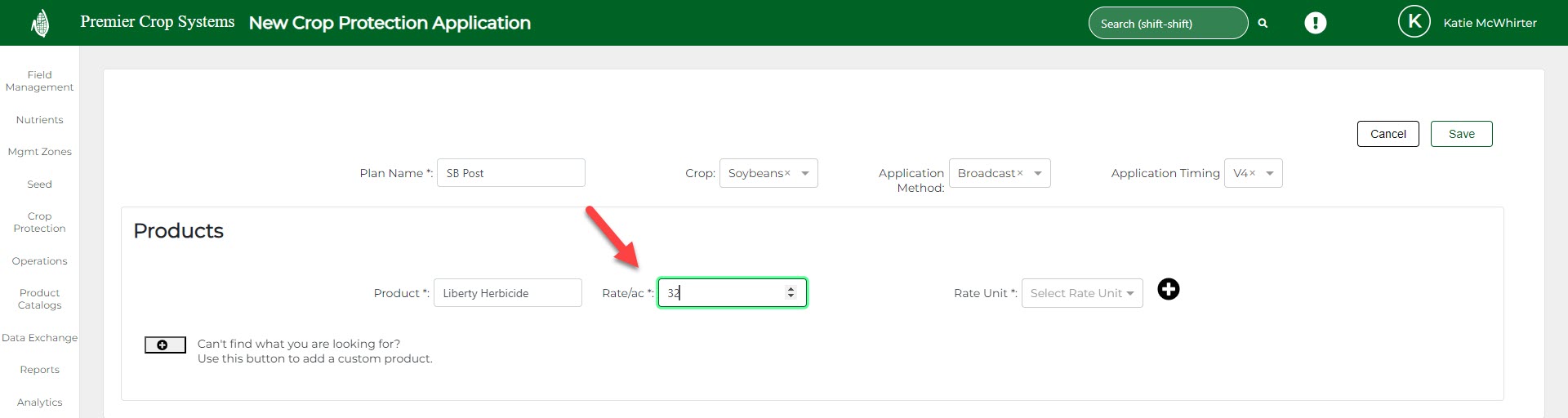The image size is (1568, 418).
Task: Open the Application Timing dropdown
Action: (x=1270, y=173)
